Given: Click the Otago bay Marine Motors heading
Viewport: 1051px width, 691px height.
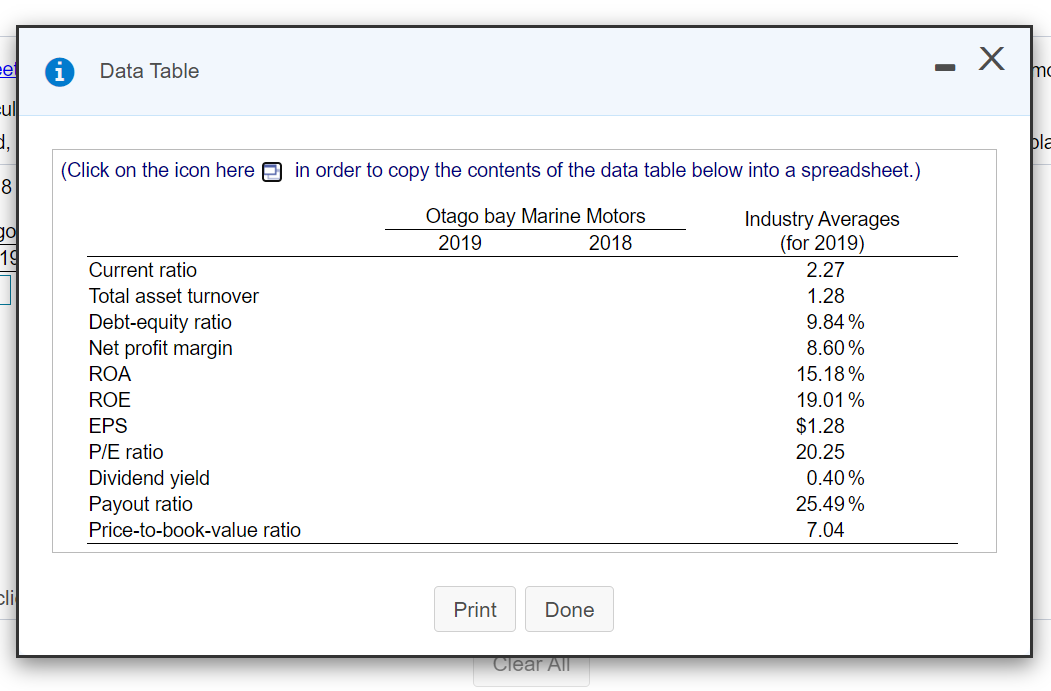Looking at the screenshot, I should pos(535,216).
